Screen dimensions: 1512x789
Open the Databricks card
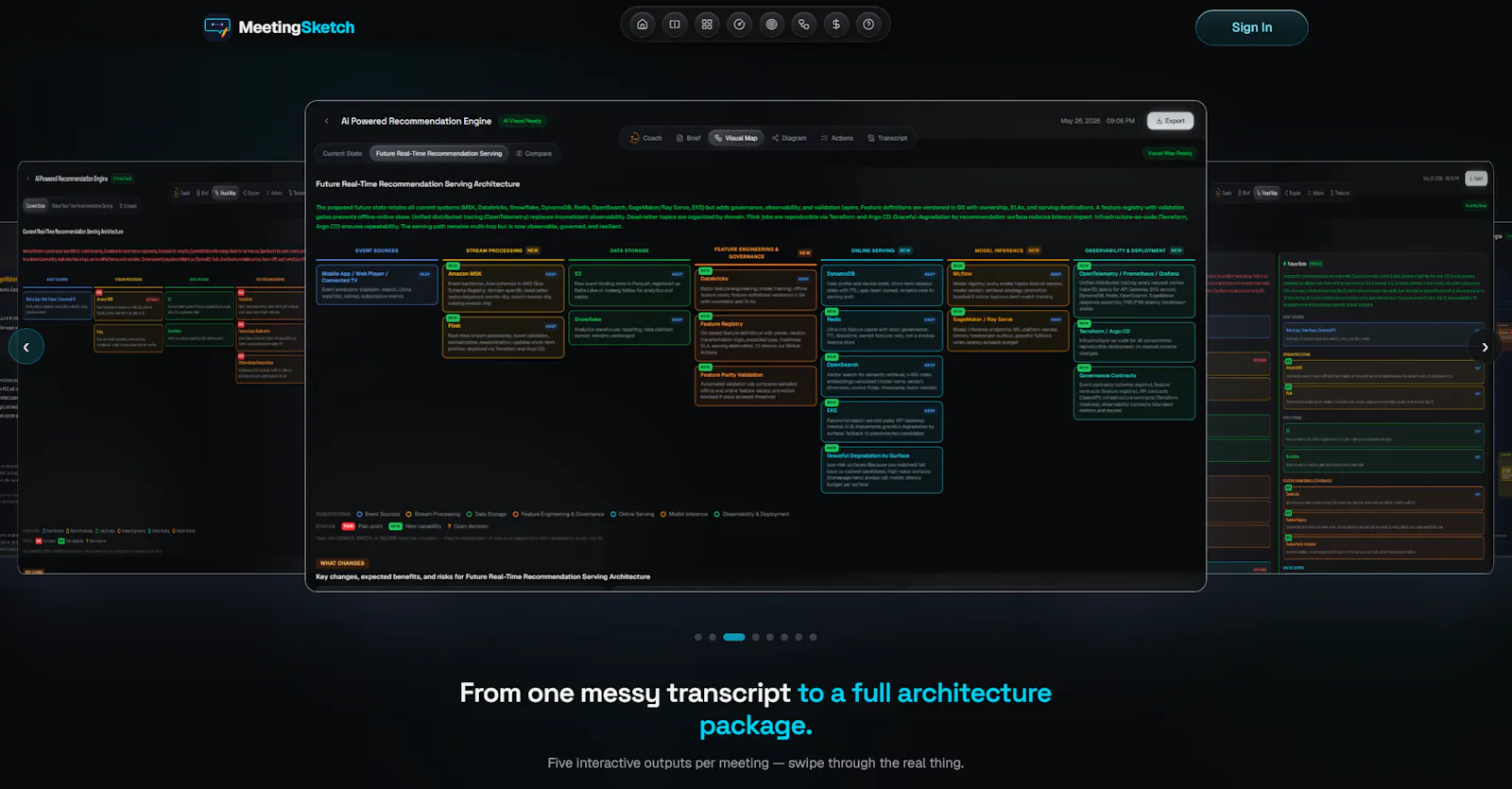pos(756,289)
